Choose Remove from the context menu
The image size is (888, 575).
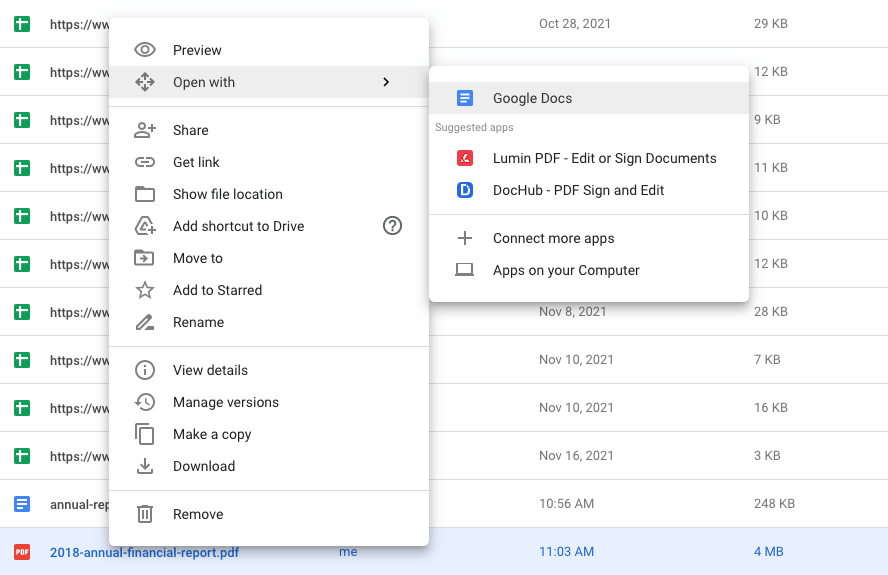click(x=269, y=514)
